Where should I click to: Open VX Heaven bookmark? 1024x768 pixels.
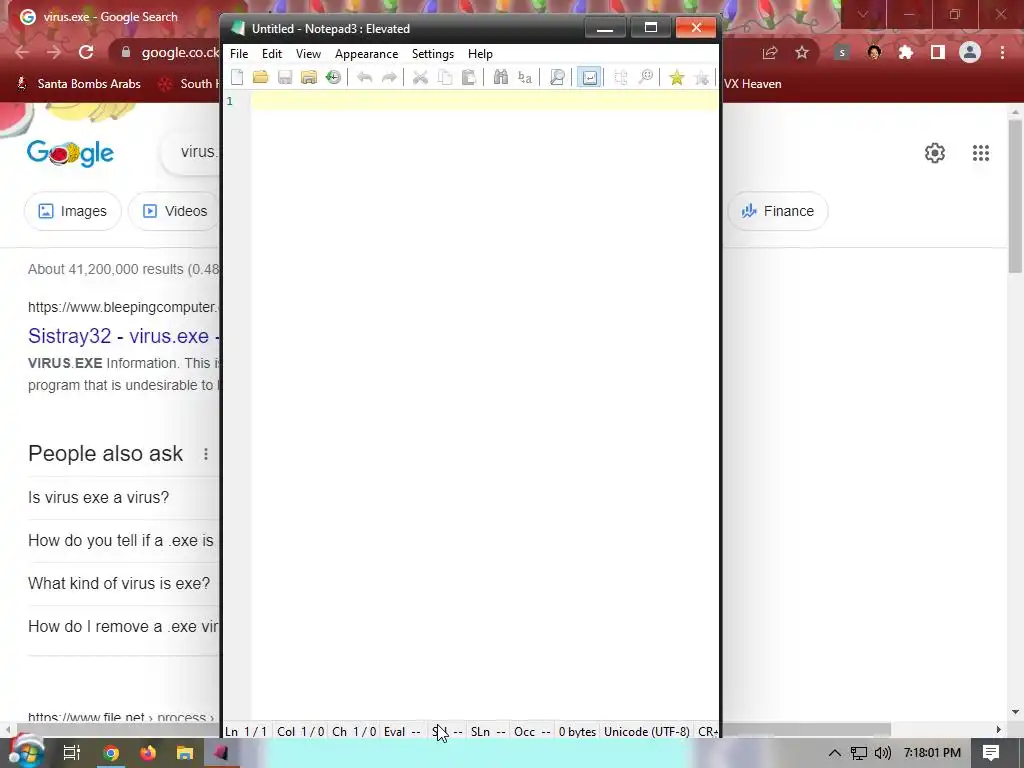(x=752, y=84)
